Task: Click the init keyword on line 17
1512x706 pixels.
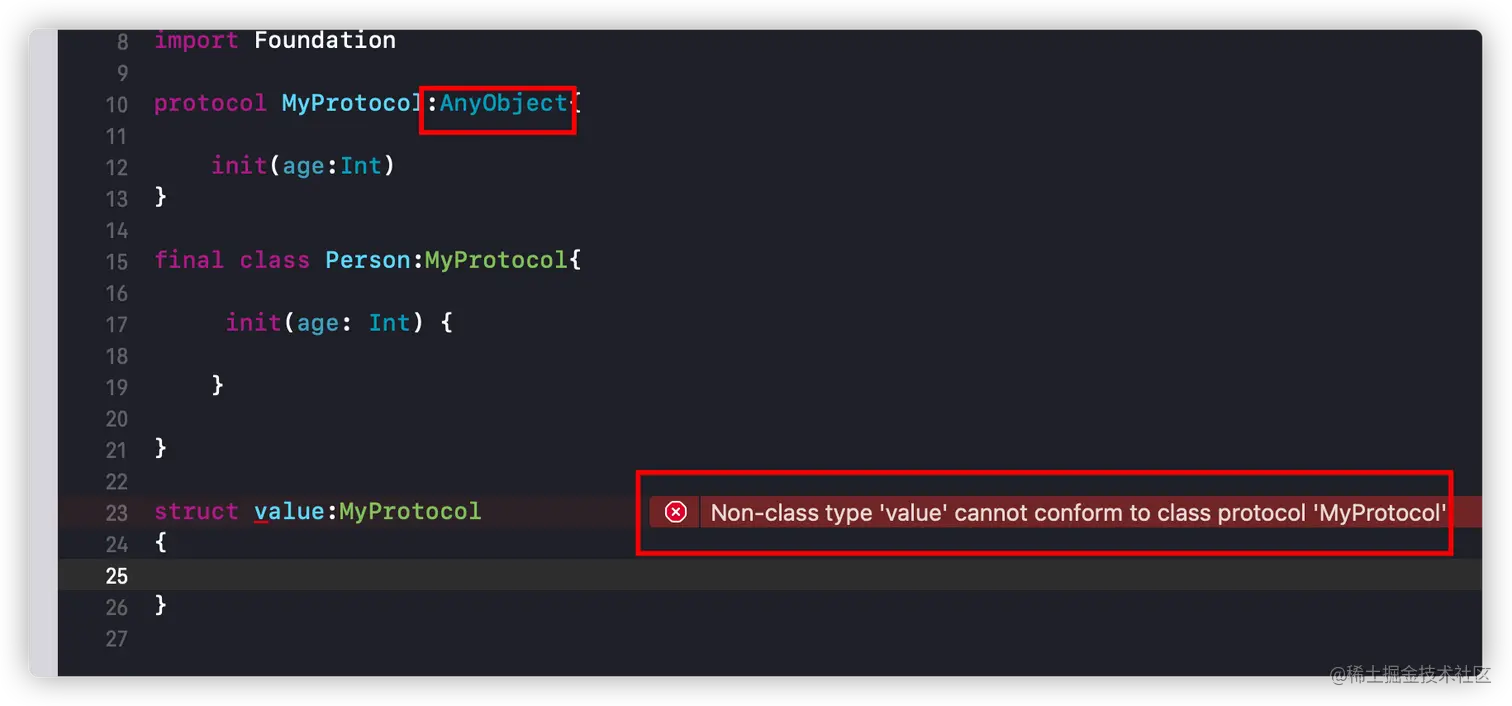Action: coord(253,322)
